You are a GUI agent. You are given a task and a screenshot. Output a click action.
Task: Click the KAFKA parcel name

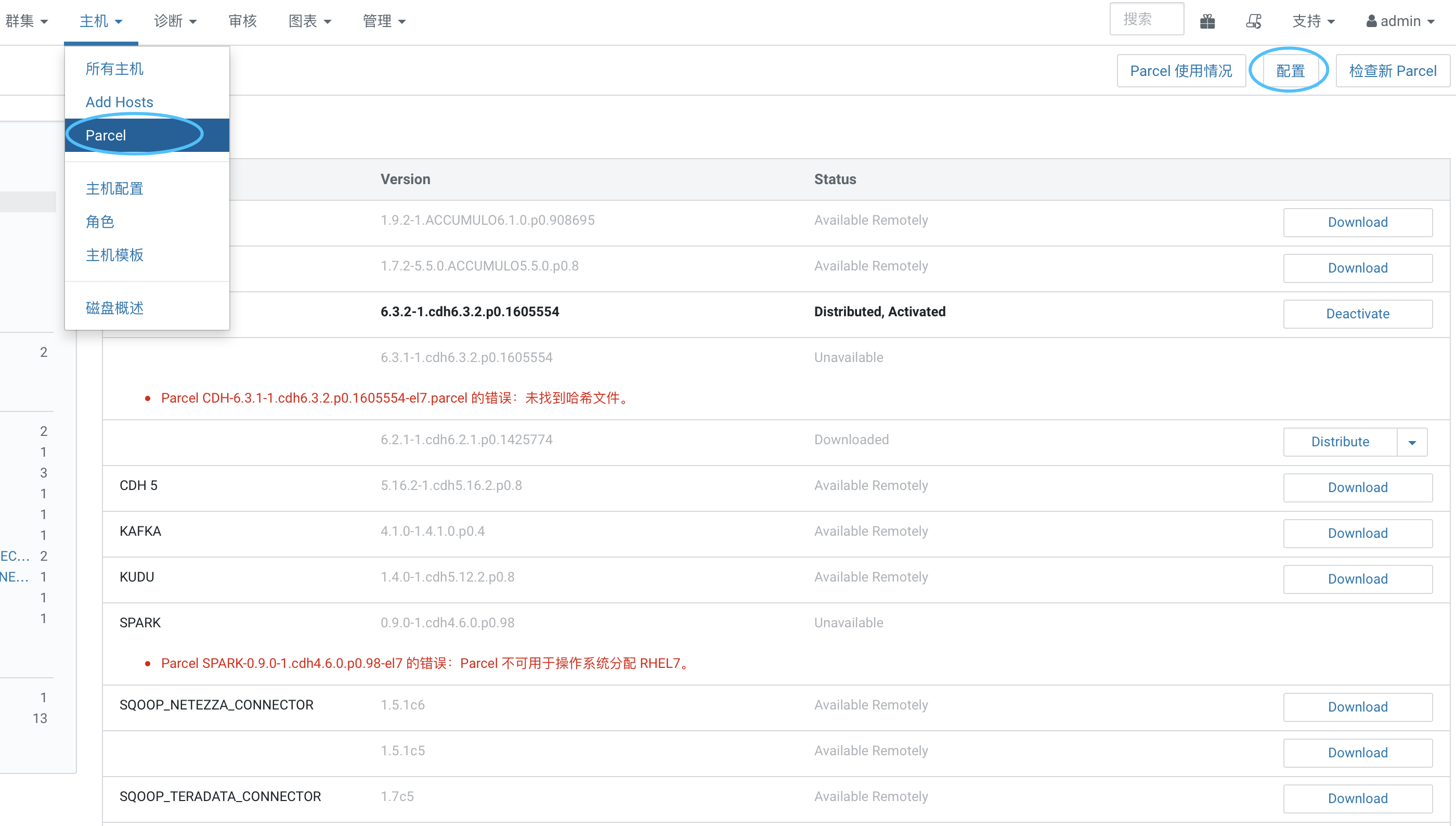tap(140, 532)
